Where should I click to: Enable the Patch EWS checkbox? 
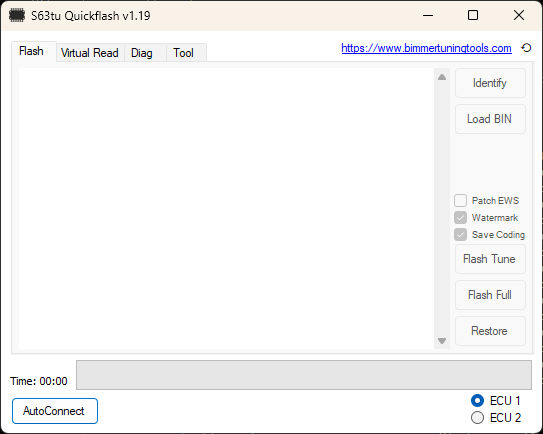click(x=460, y=201)
